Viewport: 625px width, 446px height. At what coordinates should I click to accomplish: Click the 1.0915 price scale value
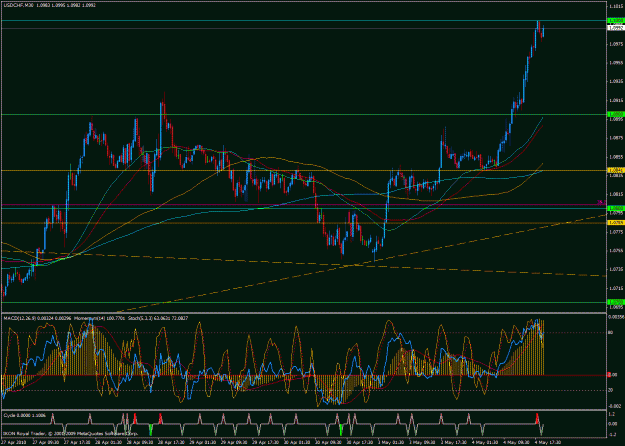(615, 100)
